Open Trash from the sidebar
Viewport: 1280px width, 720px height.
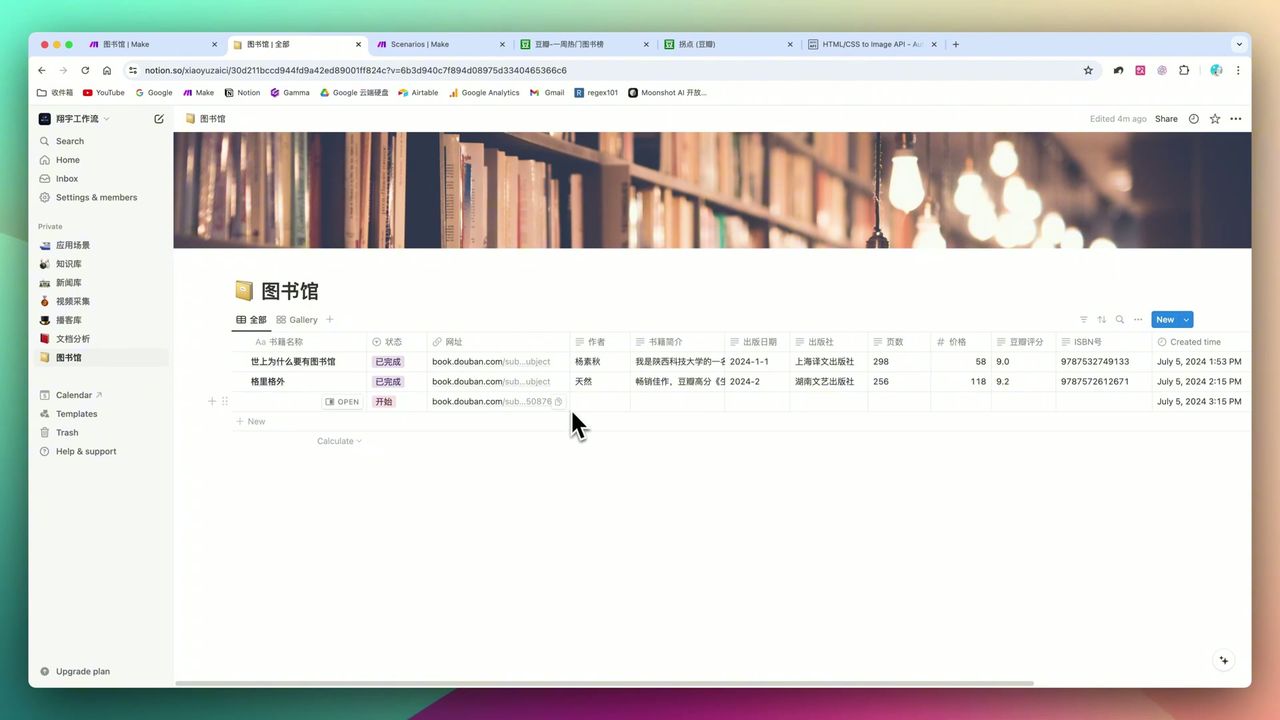[x=66, y=432]
